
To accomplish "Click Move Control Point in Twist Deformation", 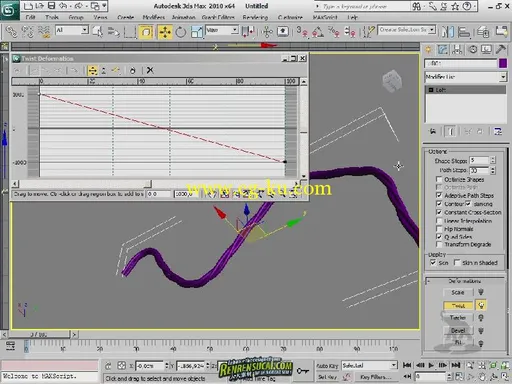I will [x=92, y=70].
